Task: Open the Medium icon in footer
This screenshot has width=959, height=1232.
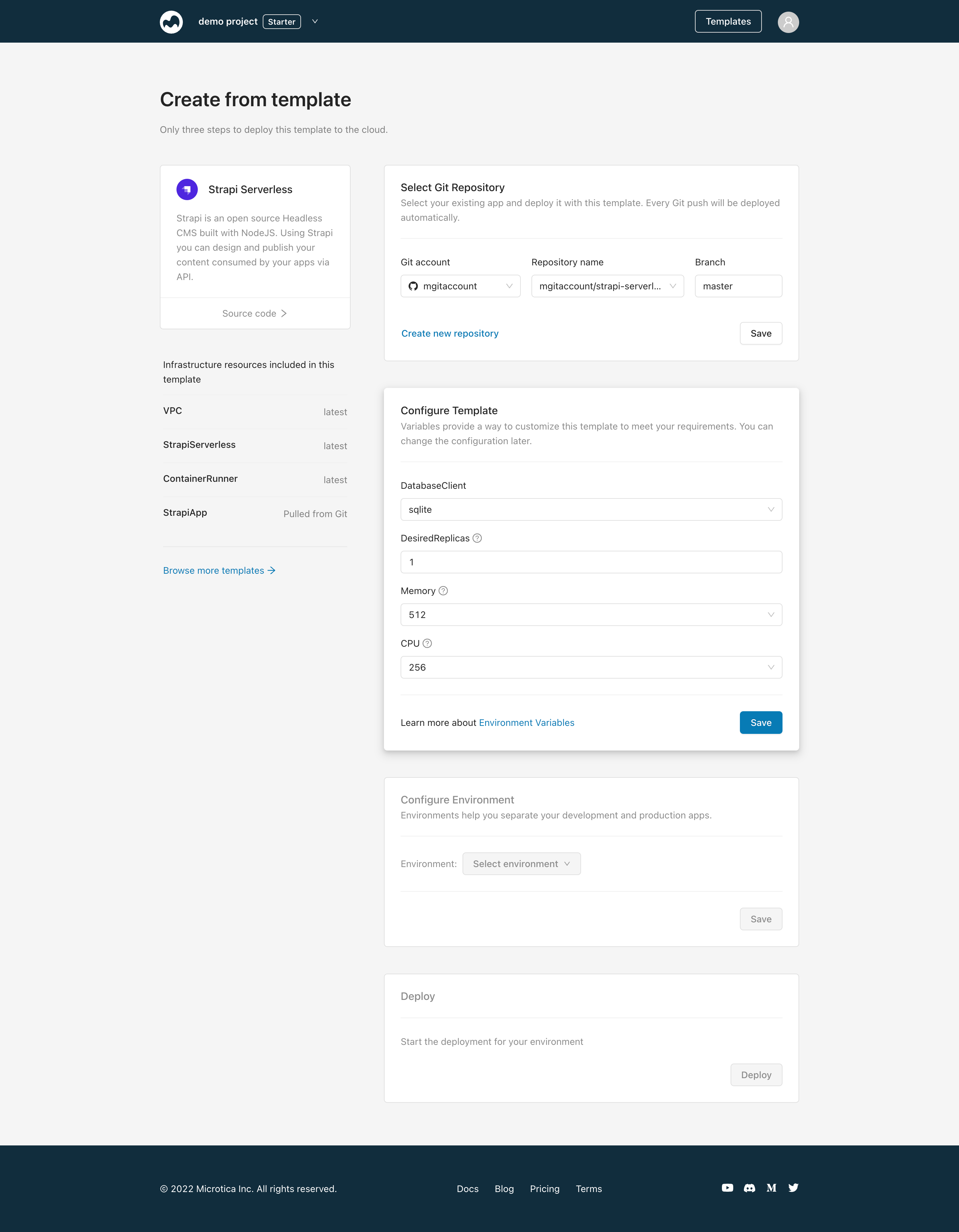Action: click(x=771, y=1187)
